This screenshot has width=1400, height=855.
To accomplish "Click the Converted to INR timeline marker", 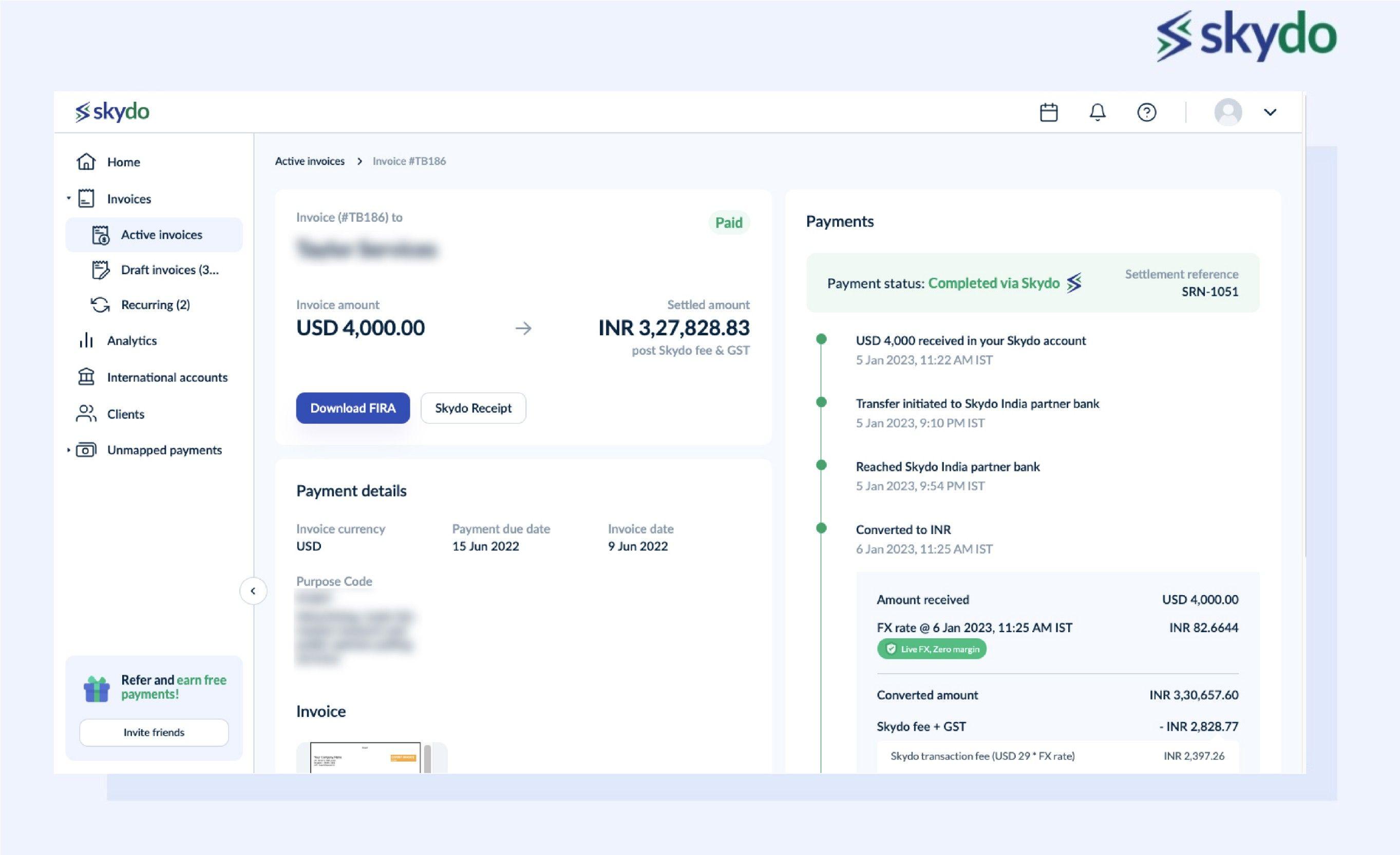I will (821, 528).
